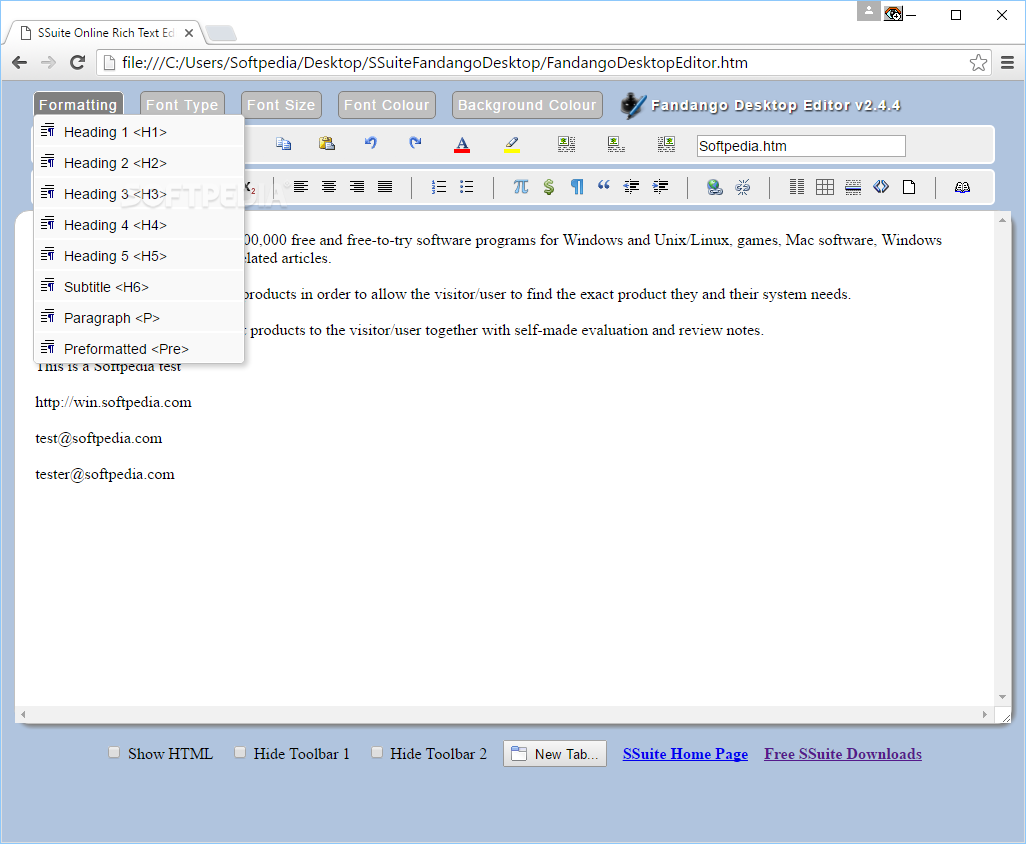Image resolution: width=1026 pixels, height=844 pixels.
Task: Open the font colour red A picker
Action: [x=462, y=145]
